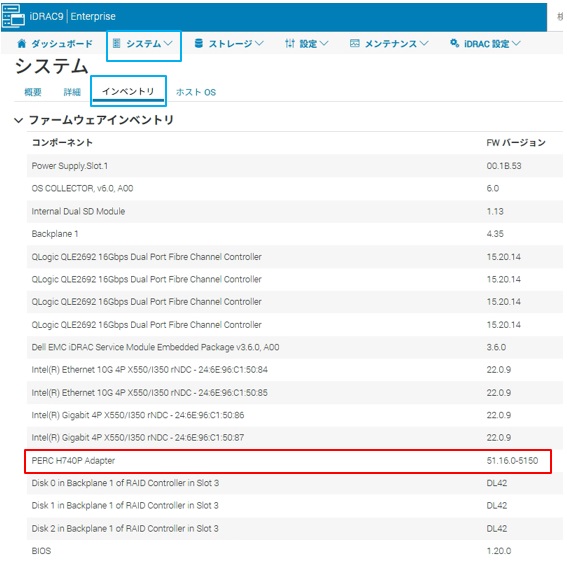
Task: Select the インベントリ tab
Action: 128,91
